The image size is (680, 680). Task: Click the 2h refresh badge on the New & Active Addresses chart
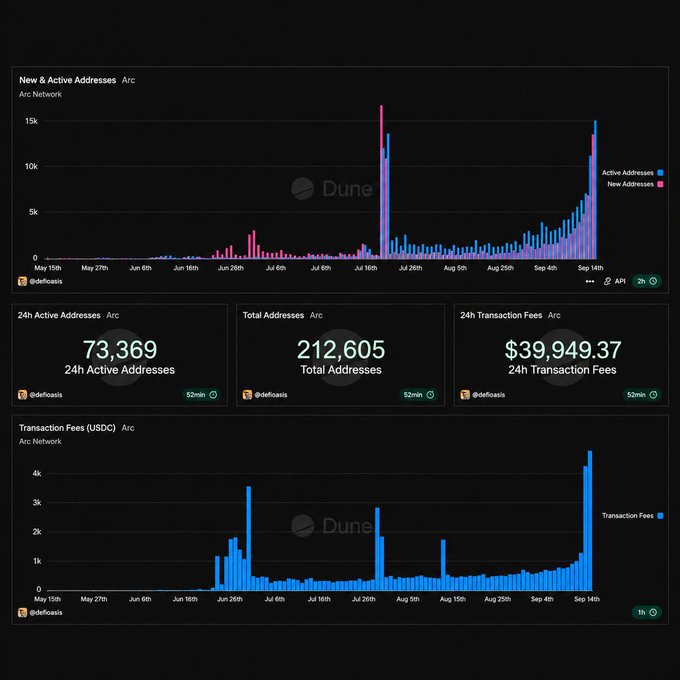647,281
